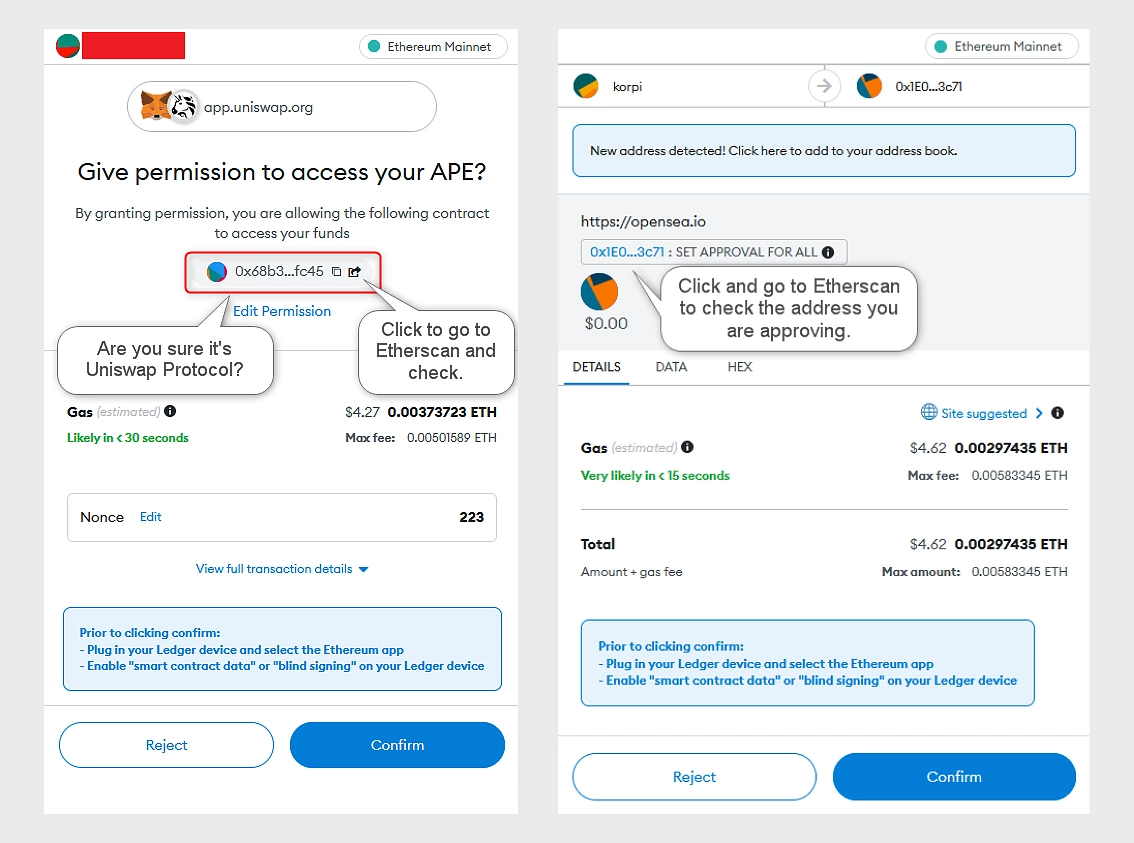
Task: Reject the OpenSea approval transaction
Action: [694, 776]
